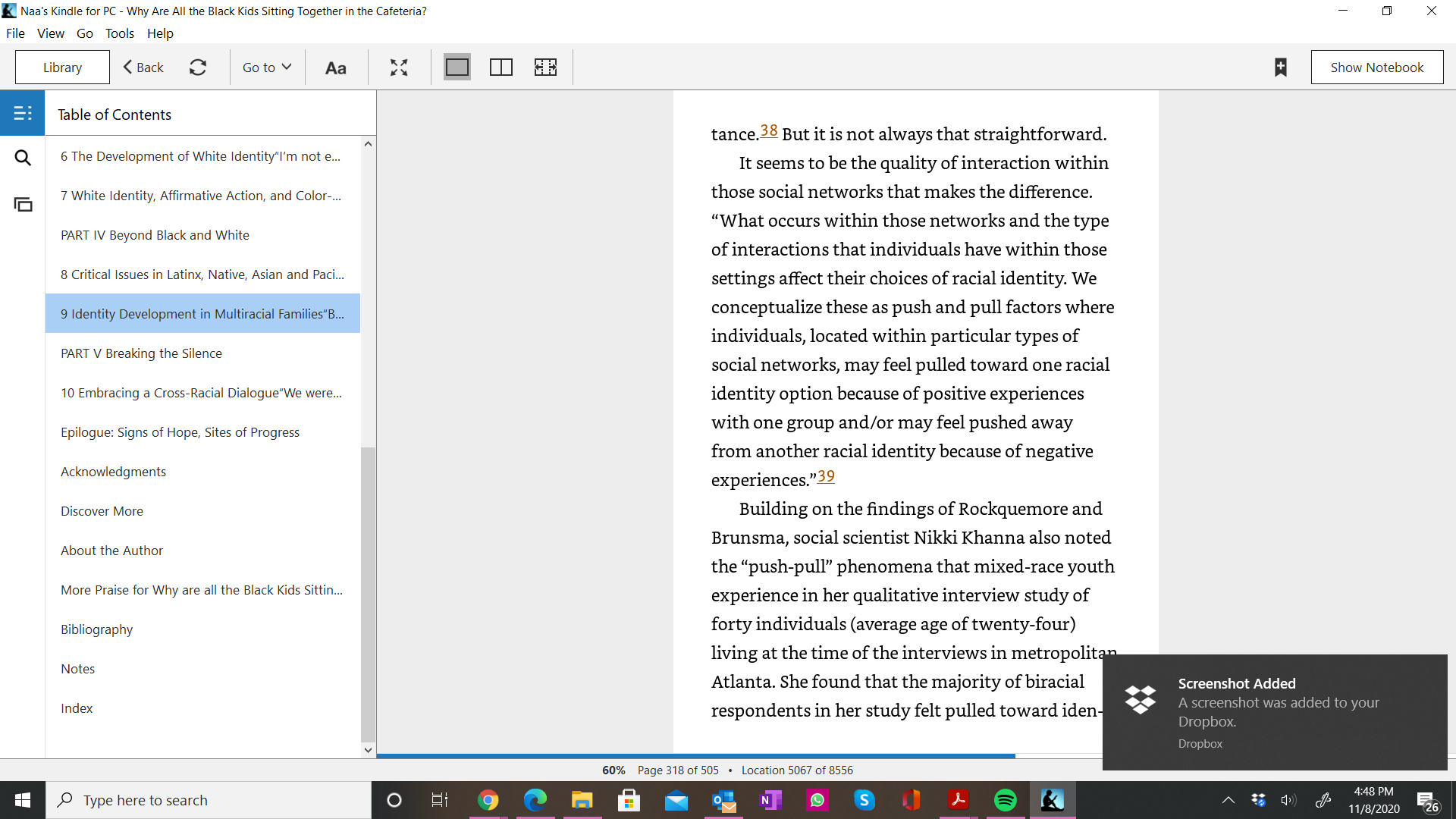Open font settings Aa icon
Image resolution: width=1456 pixels, height=819 pixels.
pos(335,67)
